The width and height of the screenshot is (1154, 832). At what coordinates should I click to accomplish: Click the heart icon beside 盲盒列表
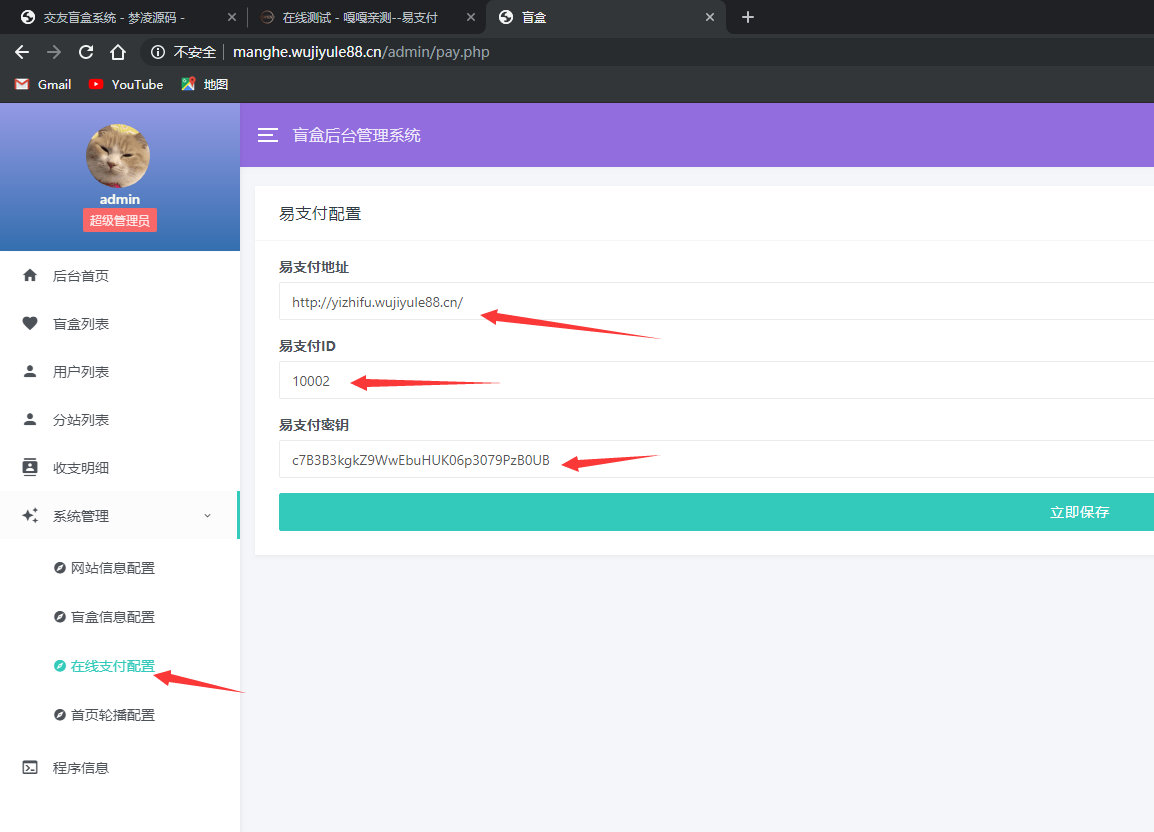tap(30, 324)
